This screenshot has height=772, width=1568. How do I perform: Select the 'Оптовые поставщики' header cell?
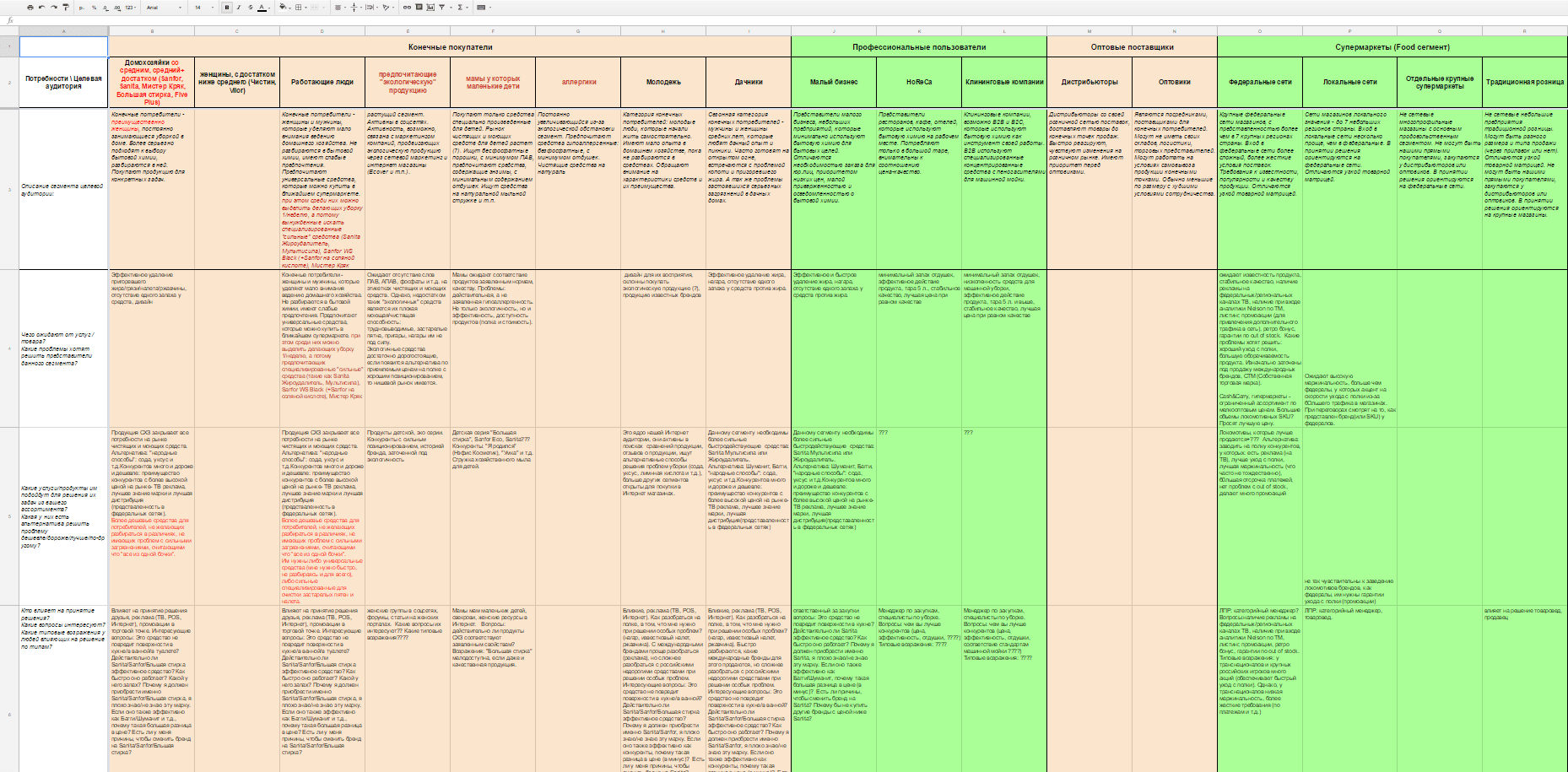tap(1132, 46)
